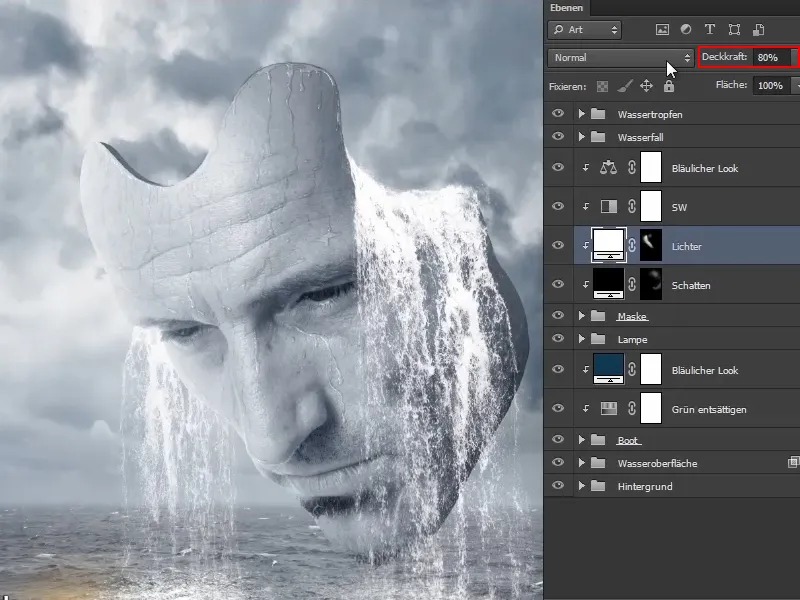
Task: Lock transparent pixels icon next to Fixieren
Action: click(x=602, y=86)
